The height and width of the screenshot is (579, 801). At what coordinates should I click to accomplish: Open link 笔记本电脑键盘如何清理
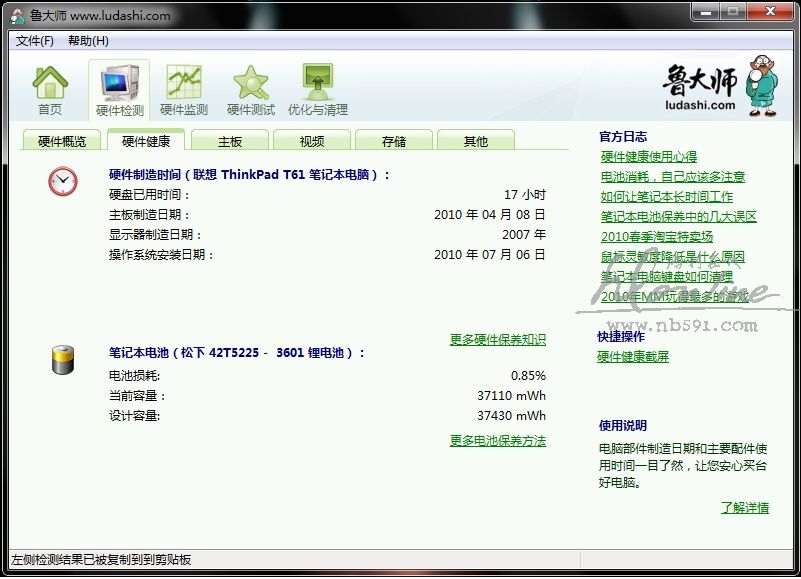pyautogui.click(x=667, y=276)
